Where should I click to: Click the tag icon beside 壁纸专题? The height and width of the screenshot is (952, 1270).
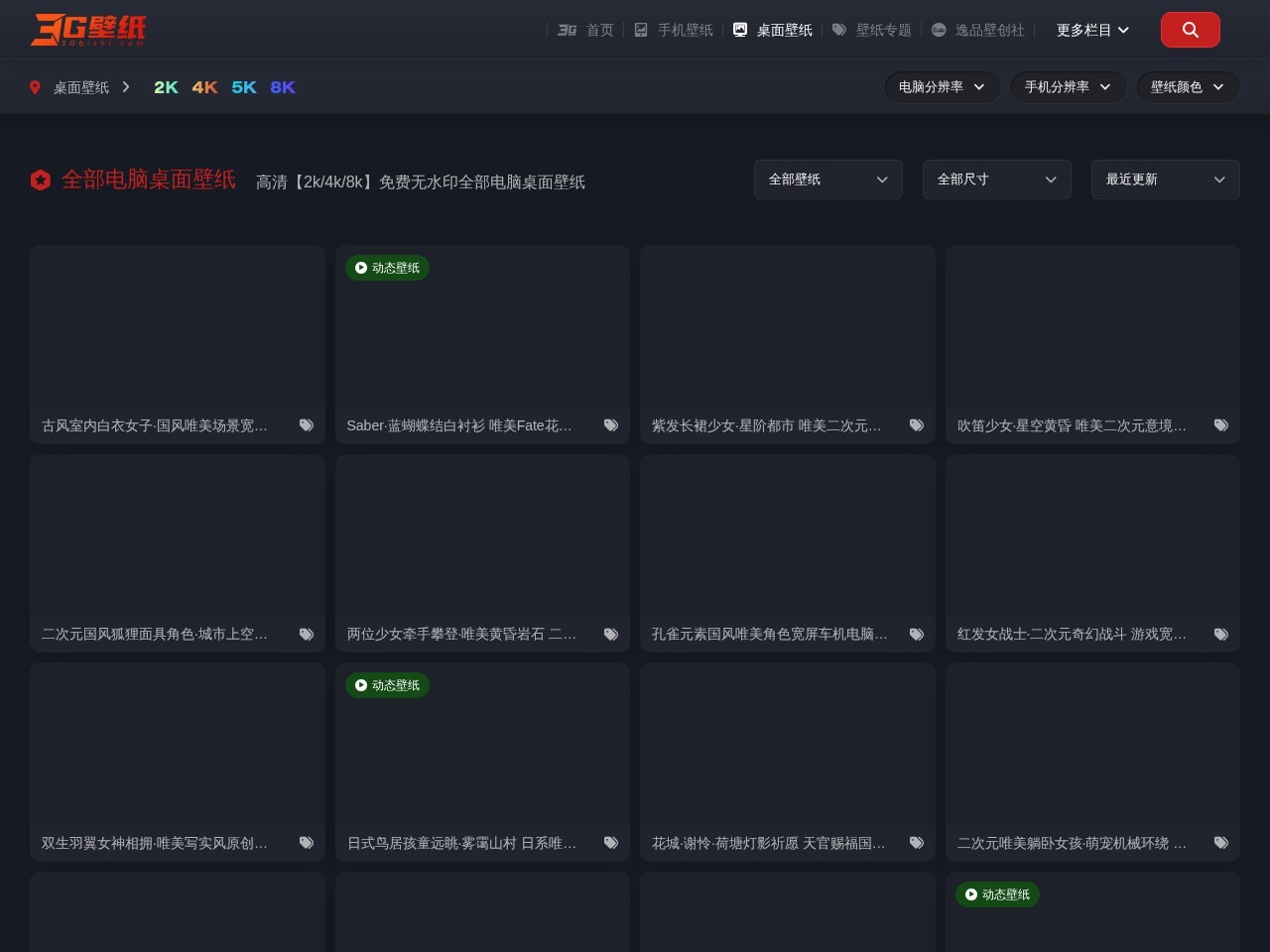click(838, 30)
